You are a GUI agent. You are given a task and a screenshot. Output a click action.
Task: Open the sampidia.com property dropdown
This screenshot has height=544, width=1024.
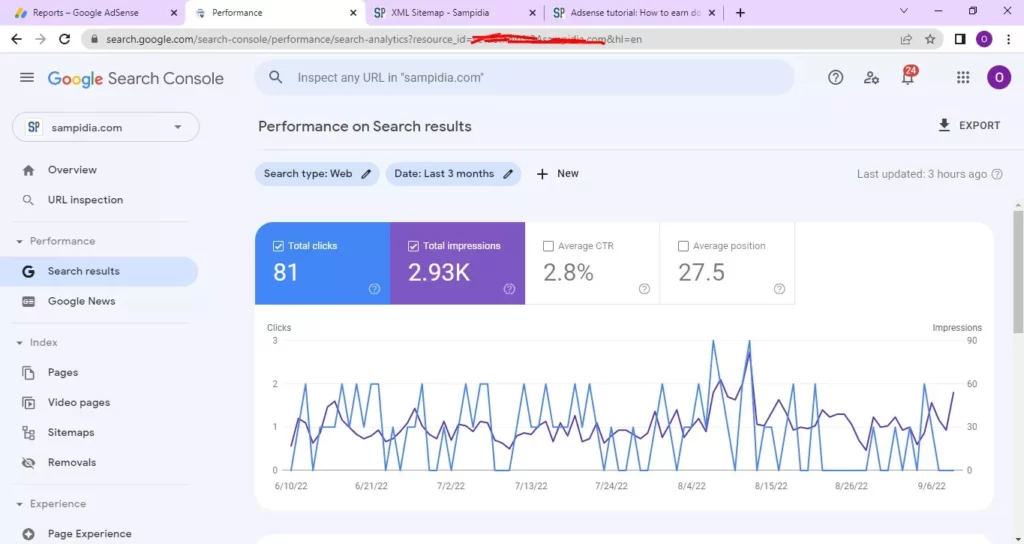click(106, 127)
